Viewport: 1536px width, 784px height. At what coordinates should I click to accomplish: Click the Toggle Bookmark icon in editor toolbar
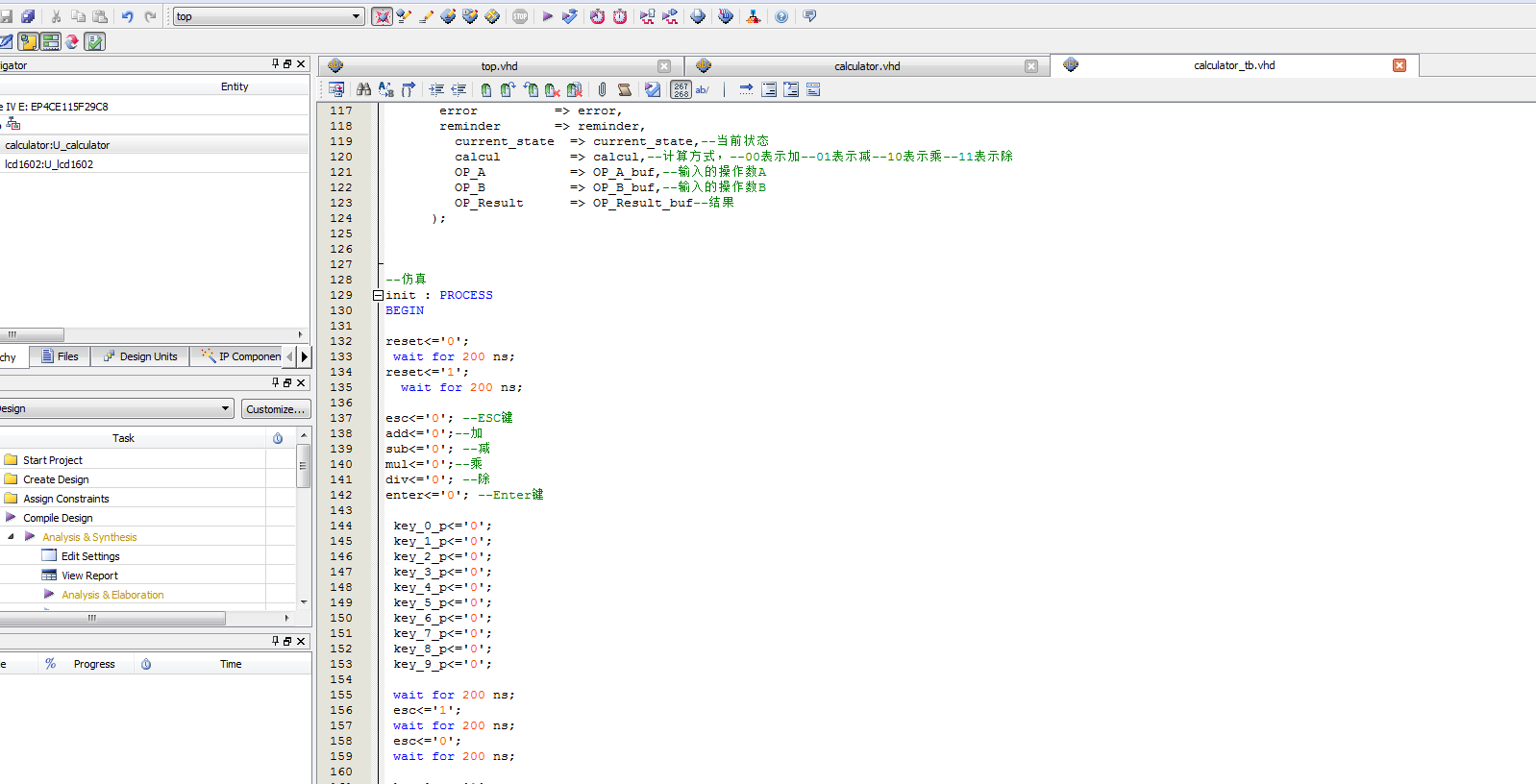(485, 89)
